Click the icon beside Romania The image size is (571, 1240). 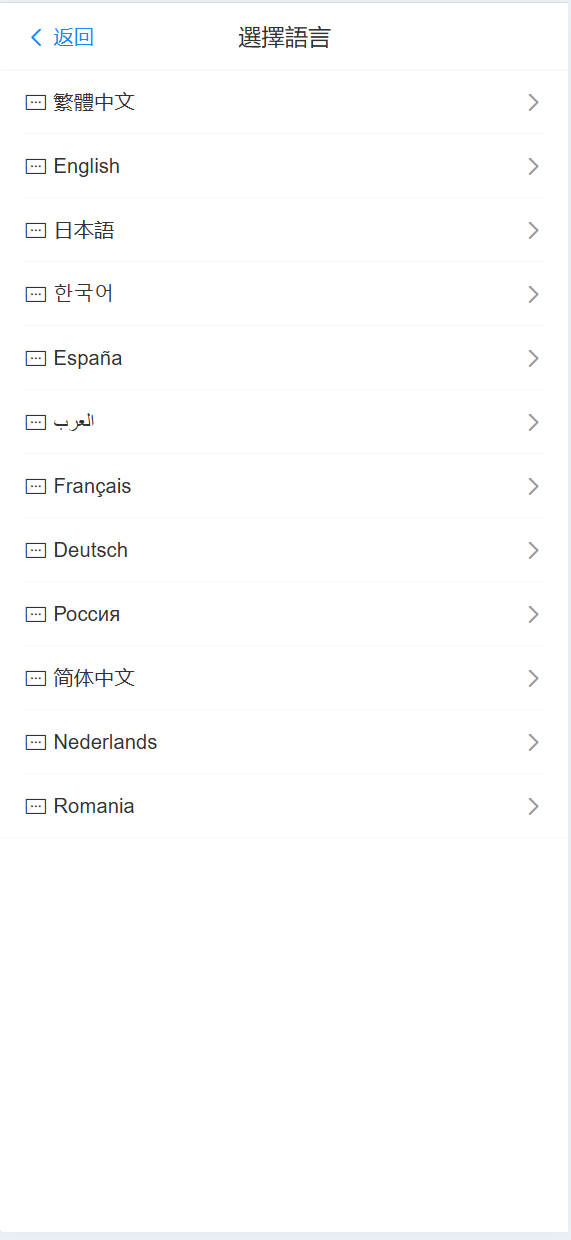click(36, 806)
